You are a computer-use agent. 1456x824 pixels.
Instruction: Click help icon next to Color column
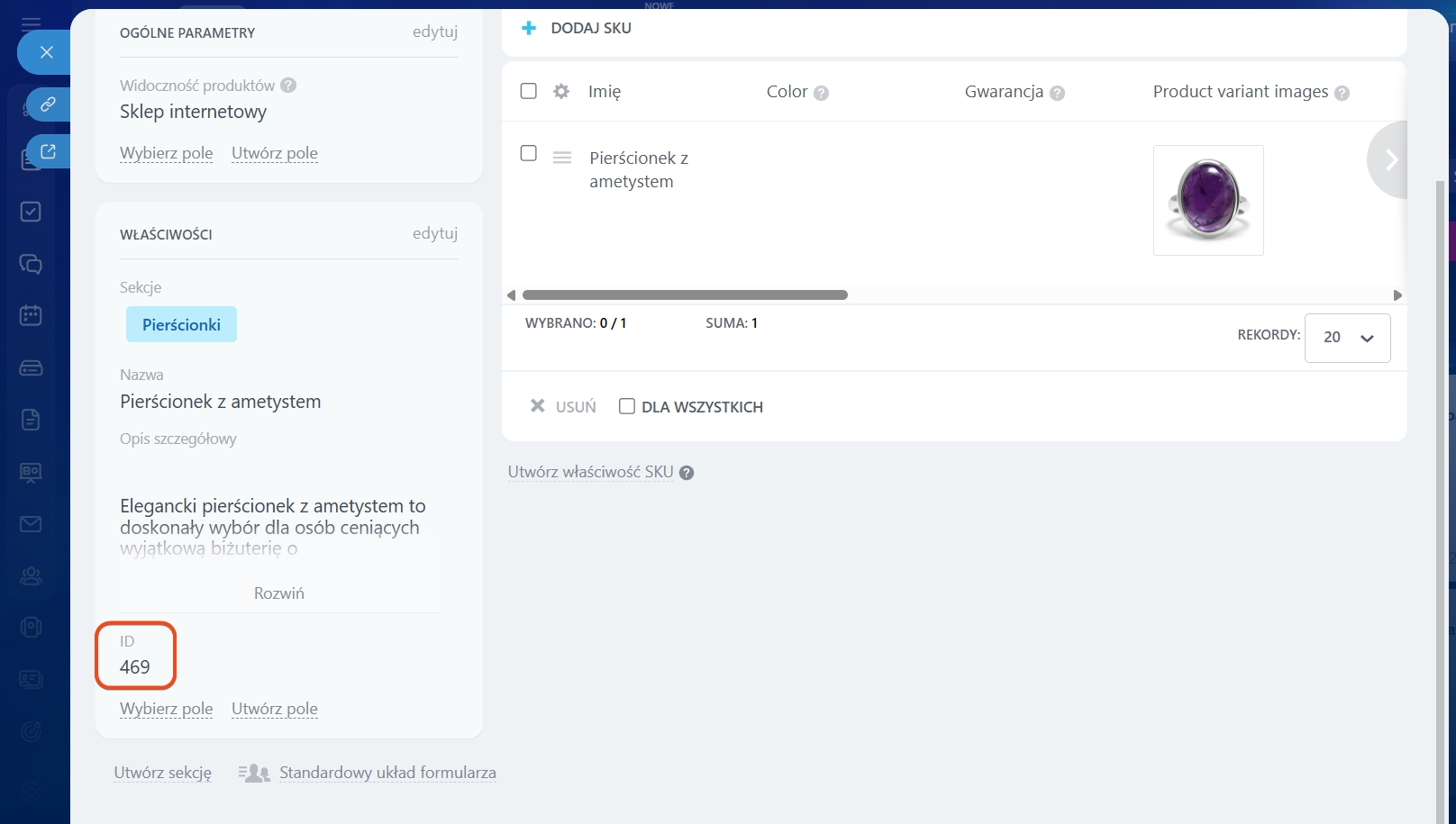coord(821,93)
